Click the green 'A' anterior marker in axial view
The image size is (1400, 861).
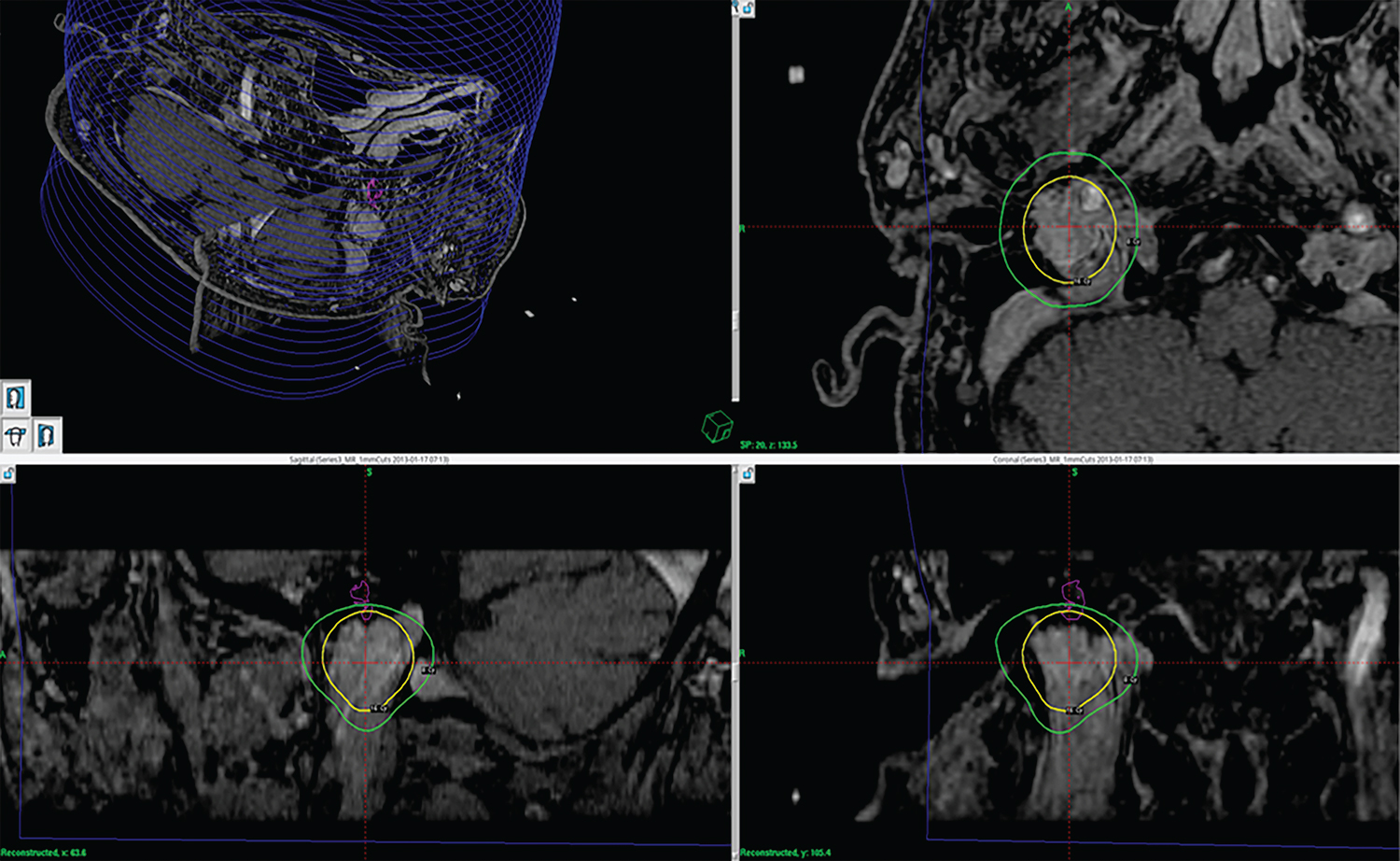click(x=1069, y=7)
